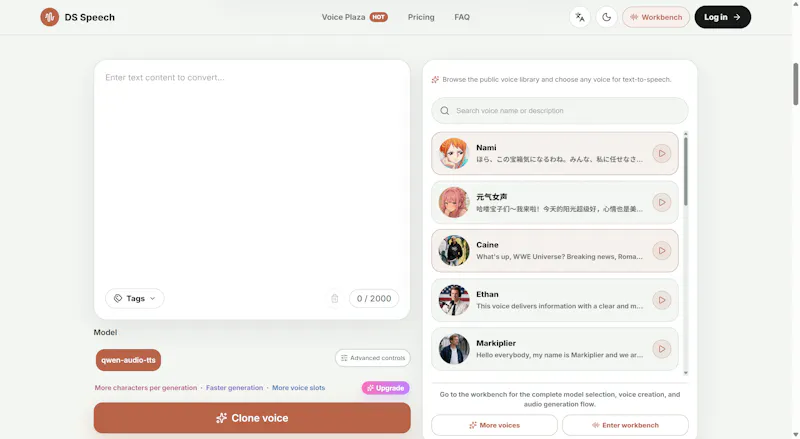Play the Caine voice preview
The height and width of the screenshot is (439, 800).
click(662, 251)
